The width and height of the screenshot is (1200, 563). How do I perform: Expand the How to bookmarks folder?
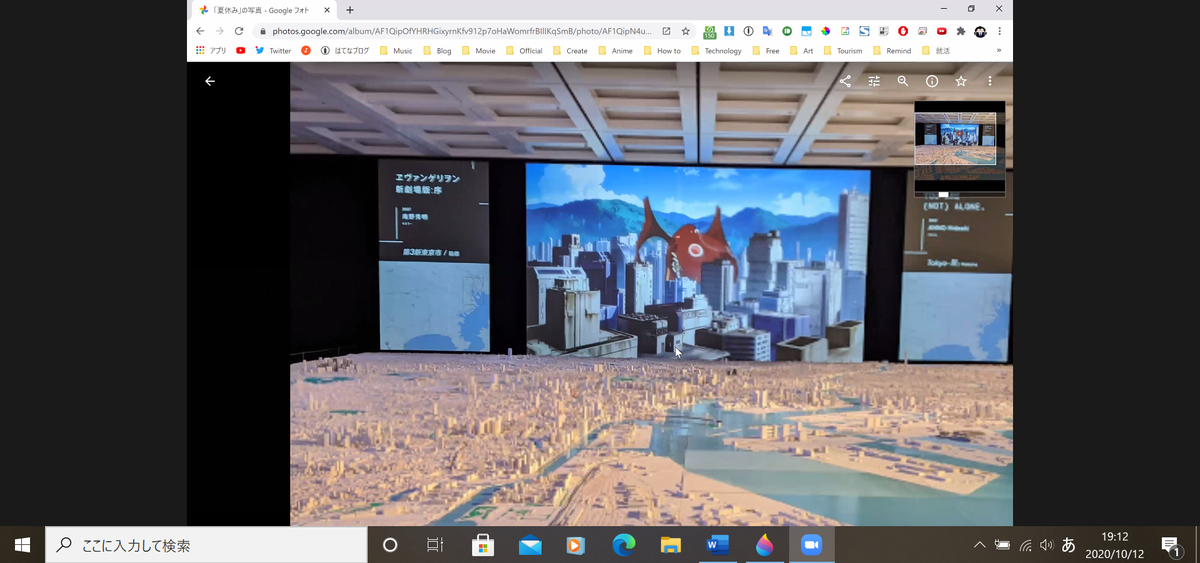tap(662, 50)
